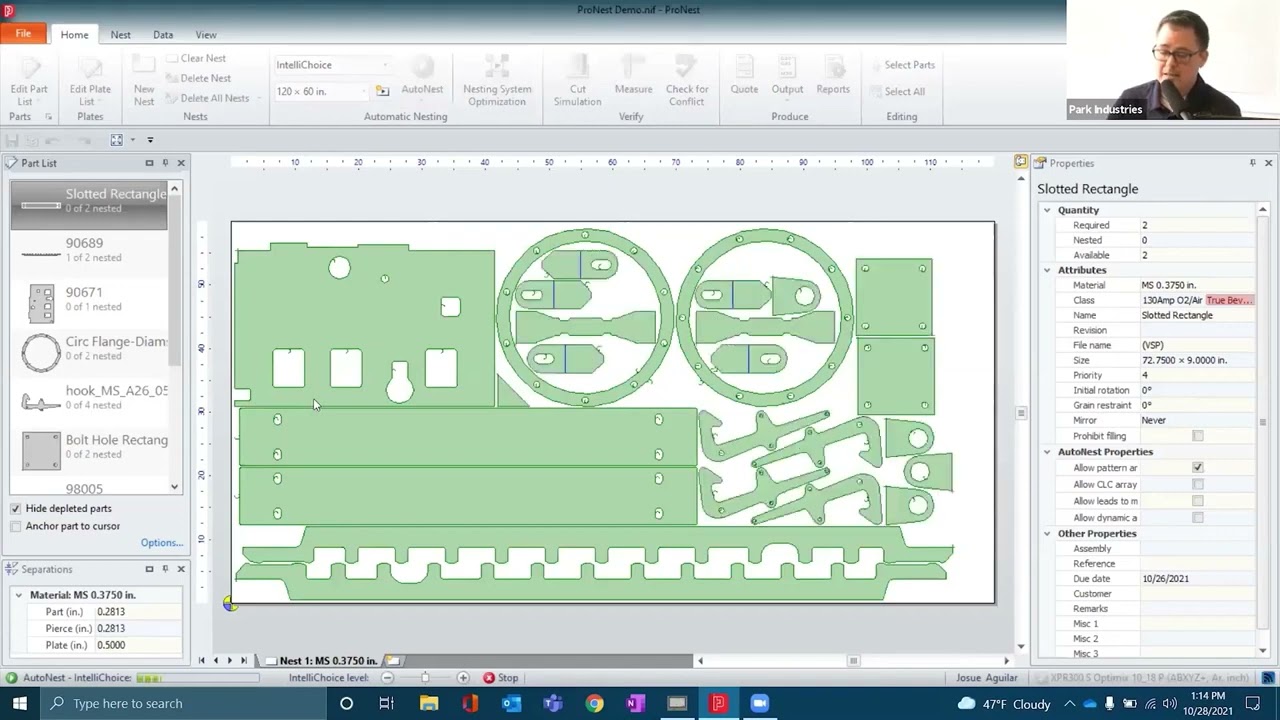Toggle Prohibit filling checkbox

pos(1198,436)
